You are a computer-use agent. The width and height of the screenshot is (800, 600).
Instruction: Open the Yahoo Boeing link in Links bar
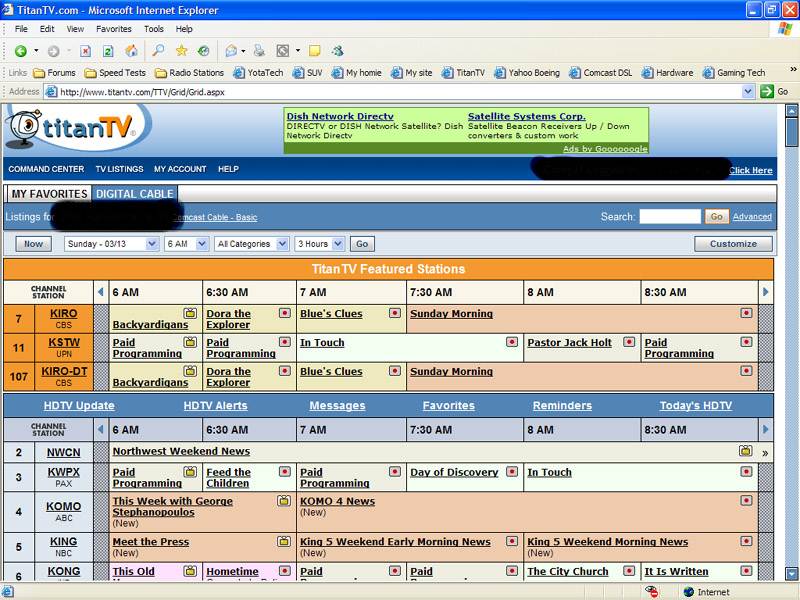click(527, 73)
